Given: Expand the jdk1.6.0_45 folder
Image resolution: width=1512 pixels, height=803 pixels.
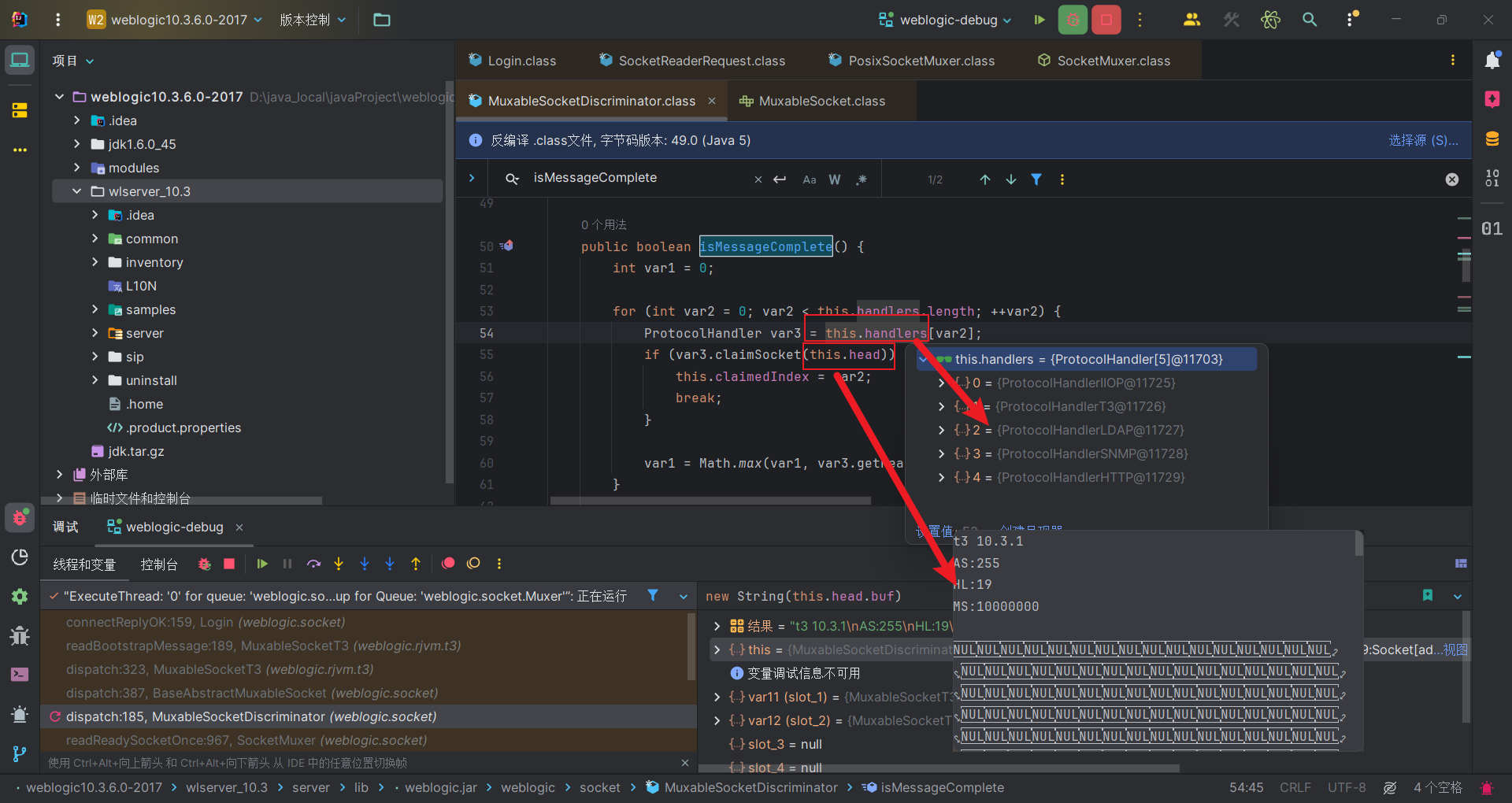Looking at the screenshot, I should [x=76, y=144].
